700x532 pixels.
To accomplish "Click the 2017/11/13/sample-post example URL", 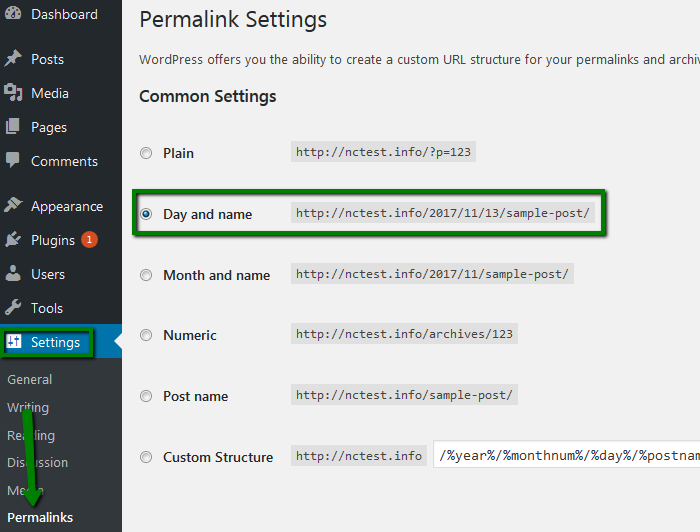I will [443, 213].
